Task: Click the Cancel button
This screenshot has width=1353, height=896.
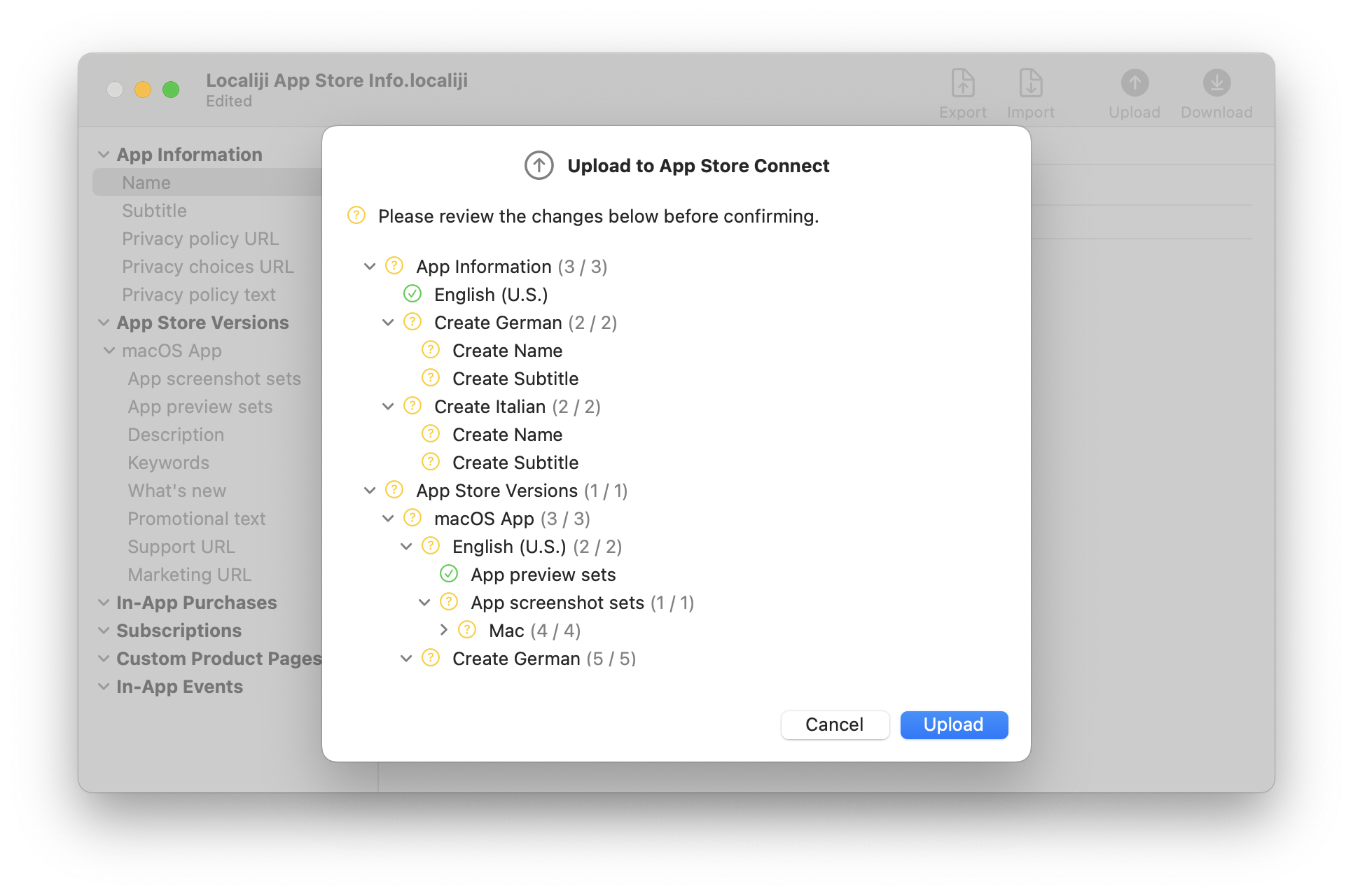Action: [835, 724]
